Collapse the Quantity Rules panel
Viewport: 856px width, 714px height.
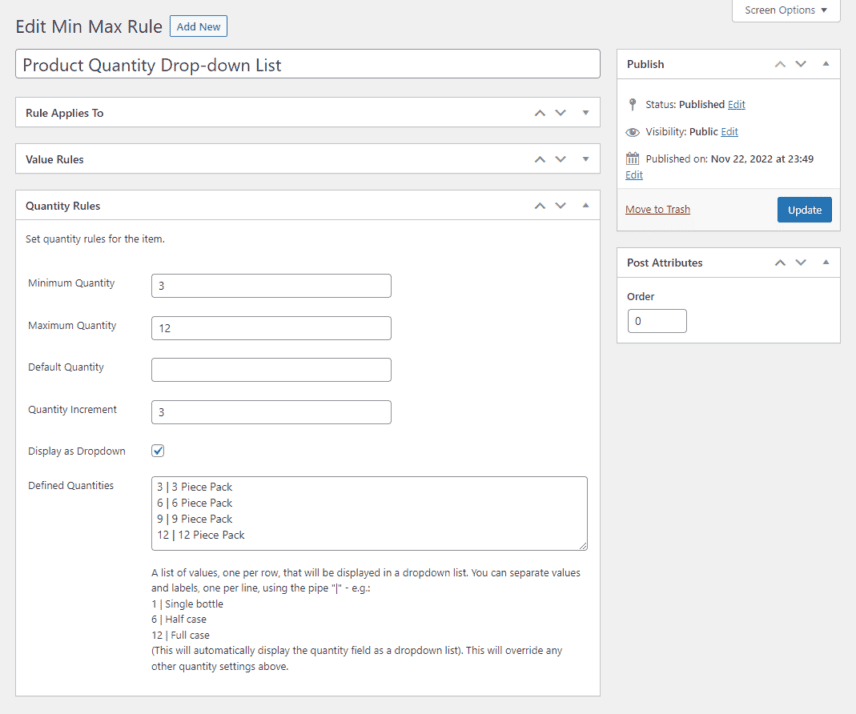coord(585,205)
